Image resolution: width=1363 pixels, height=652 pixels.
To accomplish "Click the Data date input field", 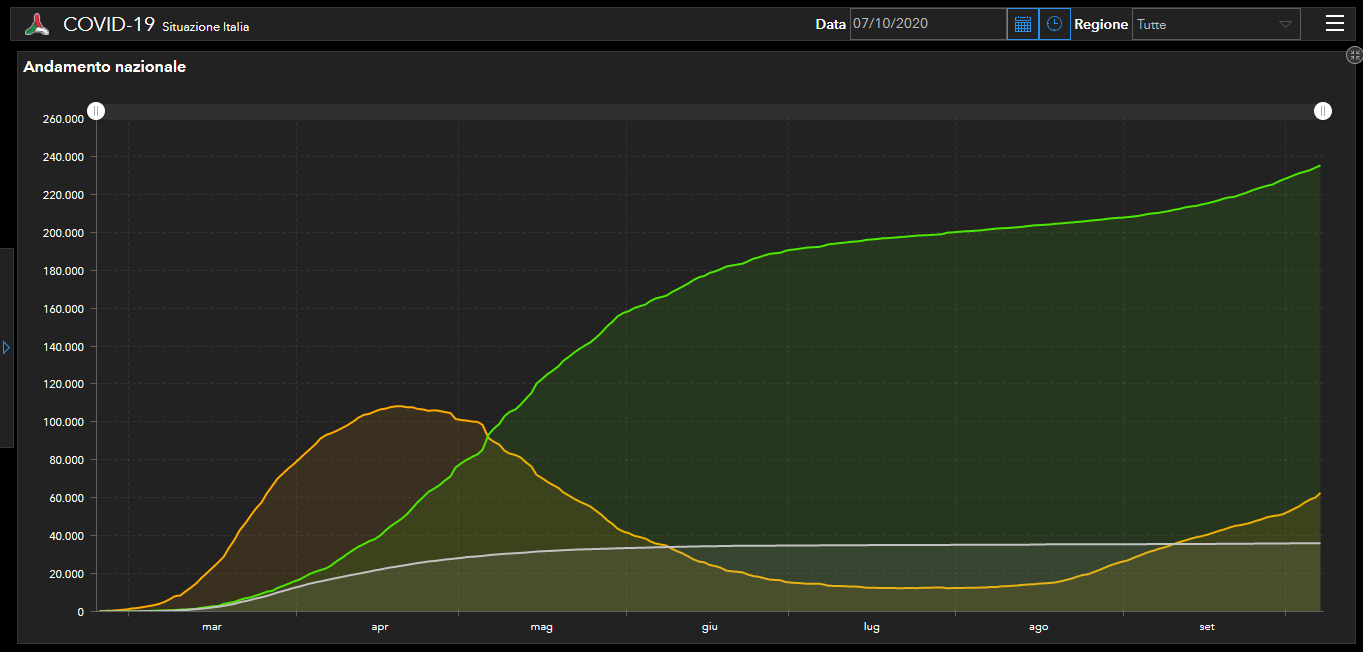I will click(x=927, y=24).
